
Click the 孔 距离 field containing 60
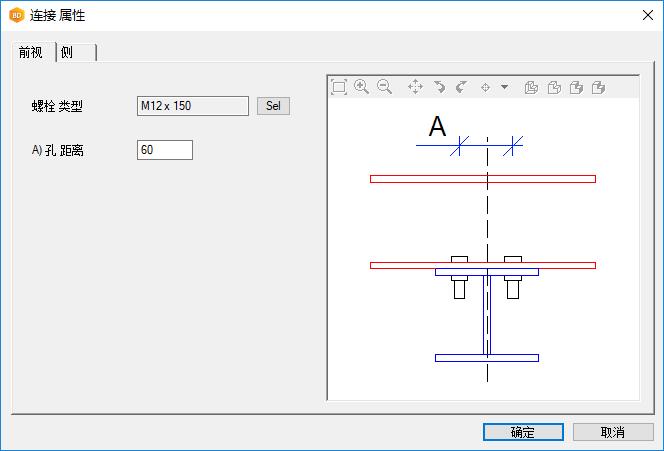165,150
